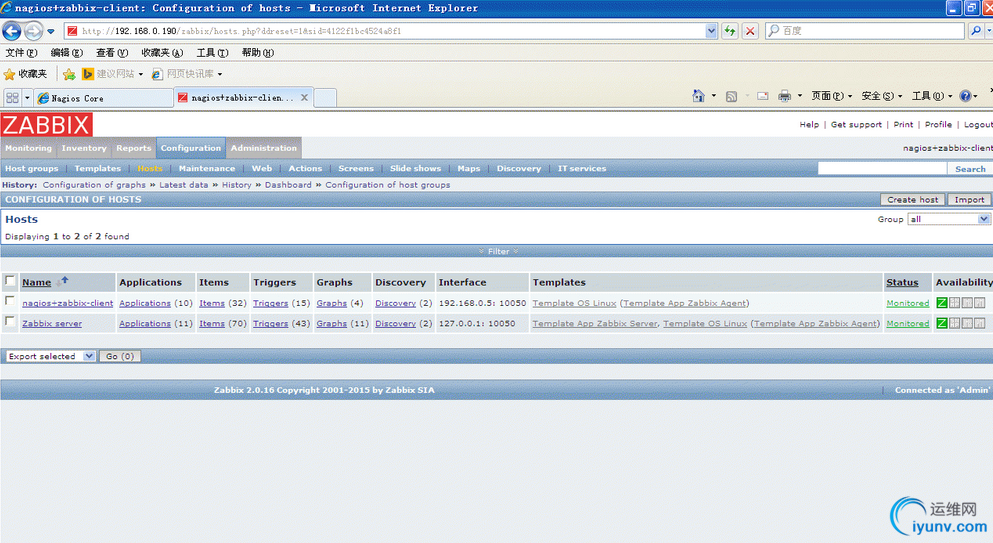The width and height of the screenshot is (993, 543).
Task: Open the View menu in menu bar
Action: click(112, 53)
